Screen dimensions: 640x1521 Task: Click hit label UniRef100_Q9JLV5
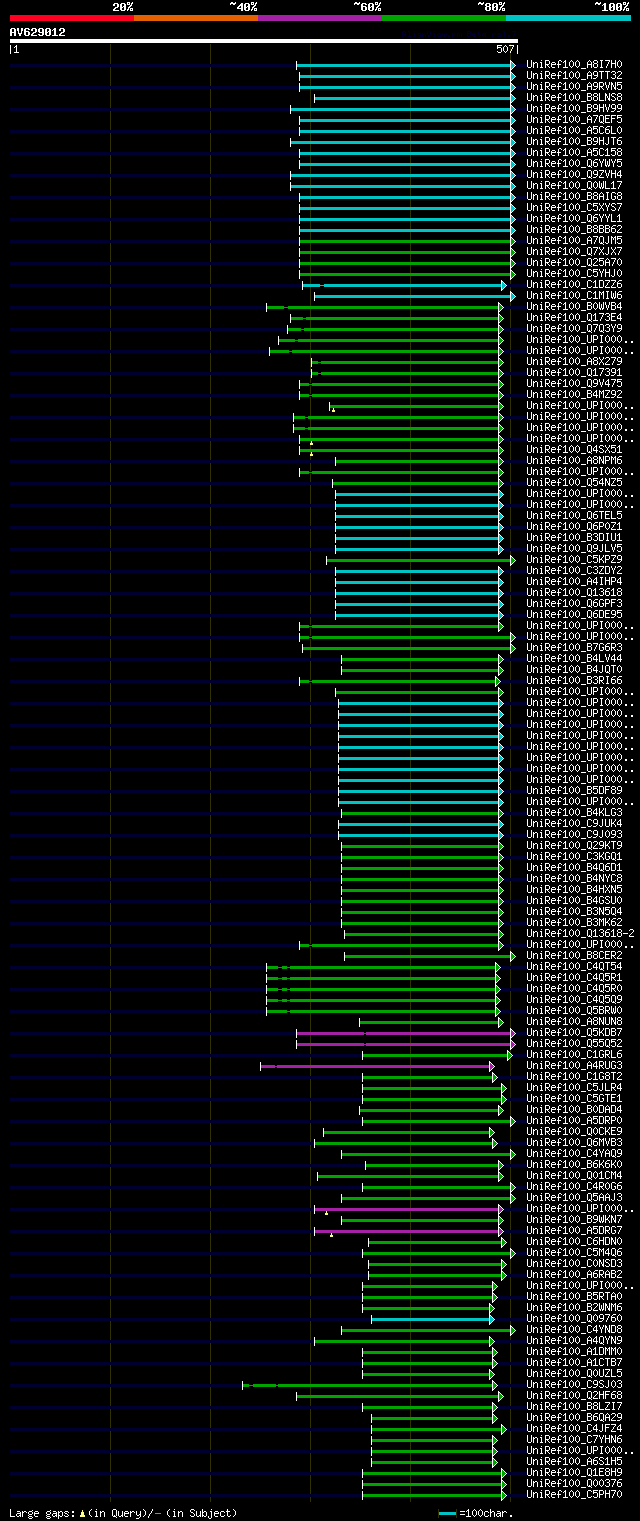(x=574, y=549)
